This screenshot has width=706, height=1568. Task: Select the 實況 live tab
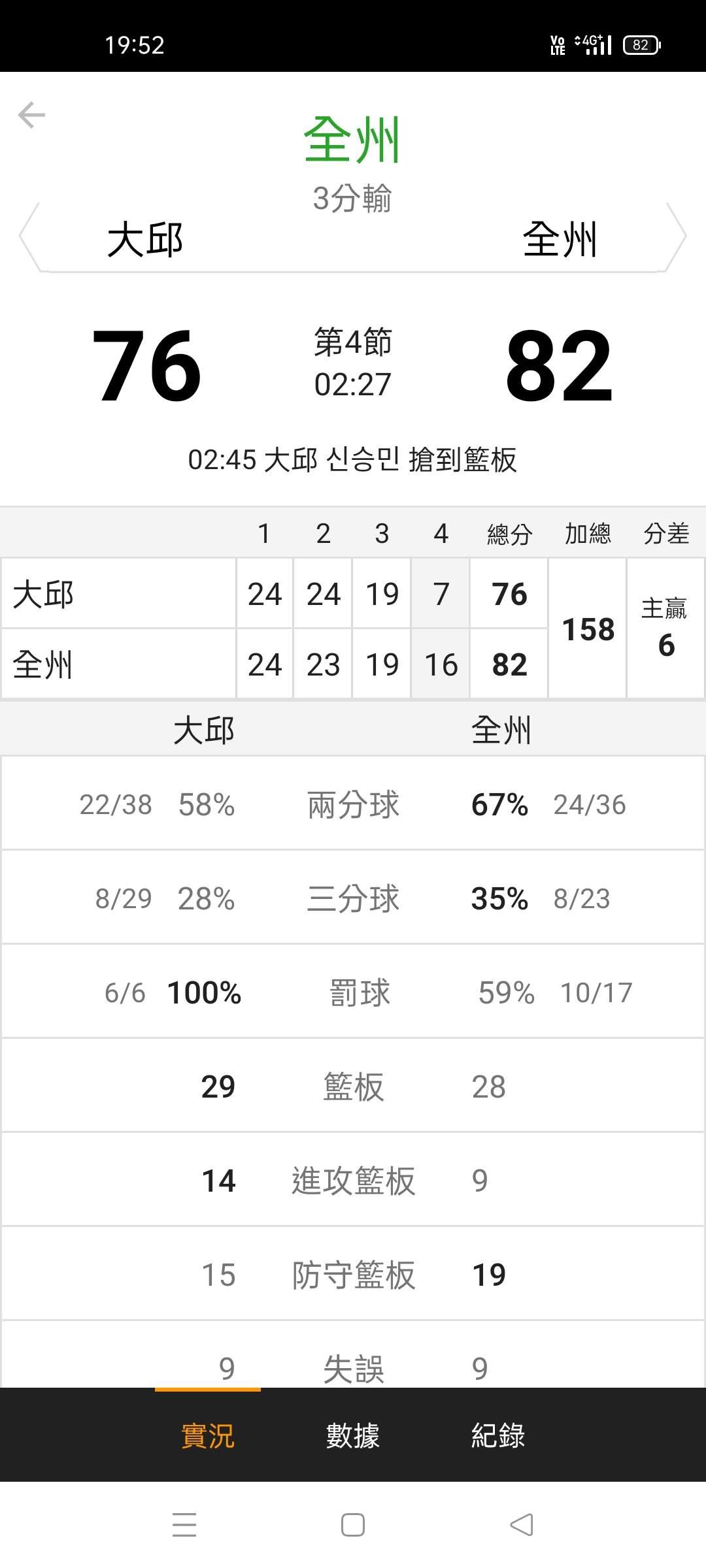click(x=207, y=1435)
